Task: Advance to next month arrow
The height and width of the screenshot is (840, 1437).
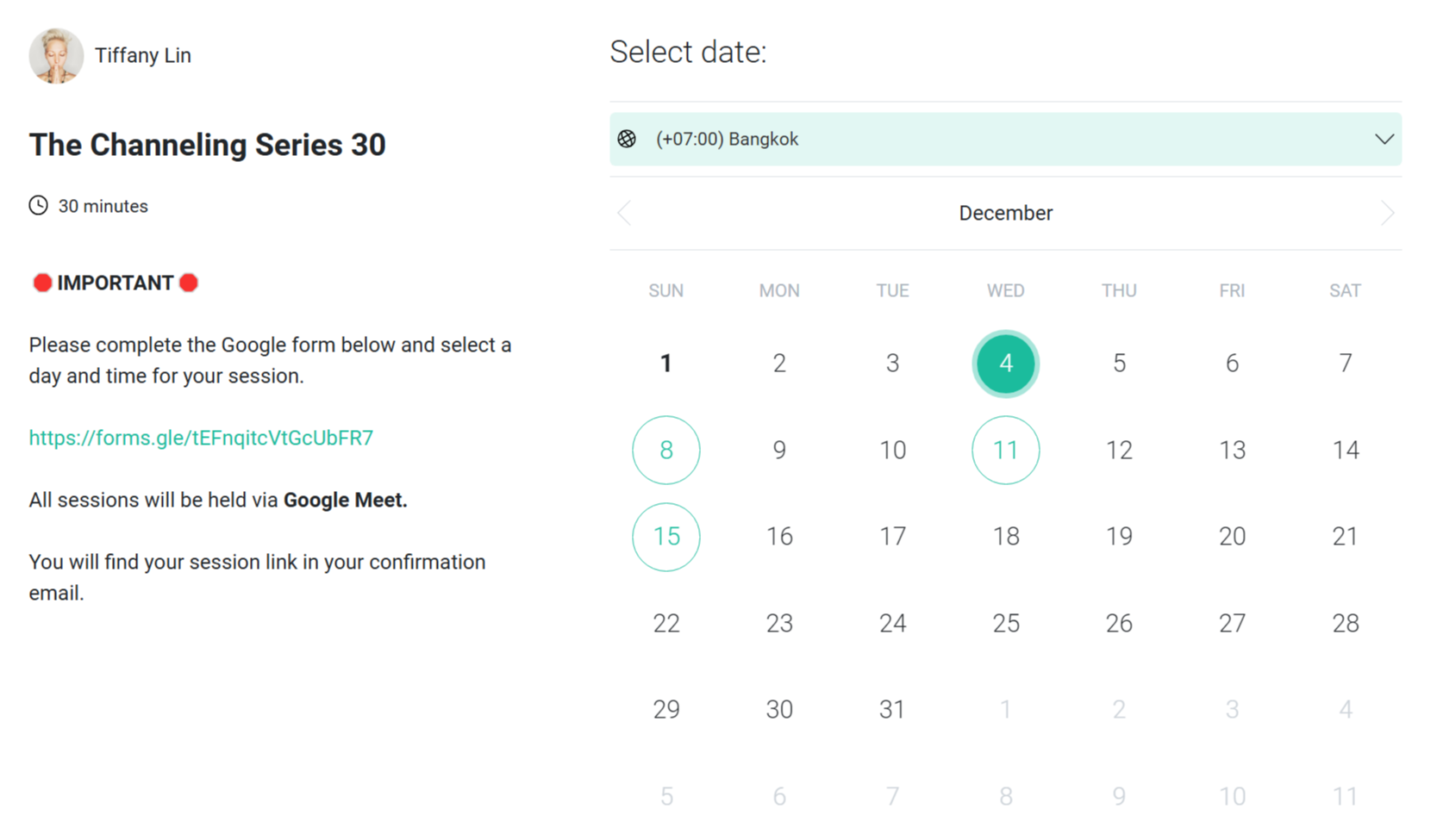Action: click(x=1386, y=213)
